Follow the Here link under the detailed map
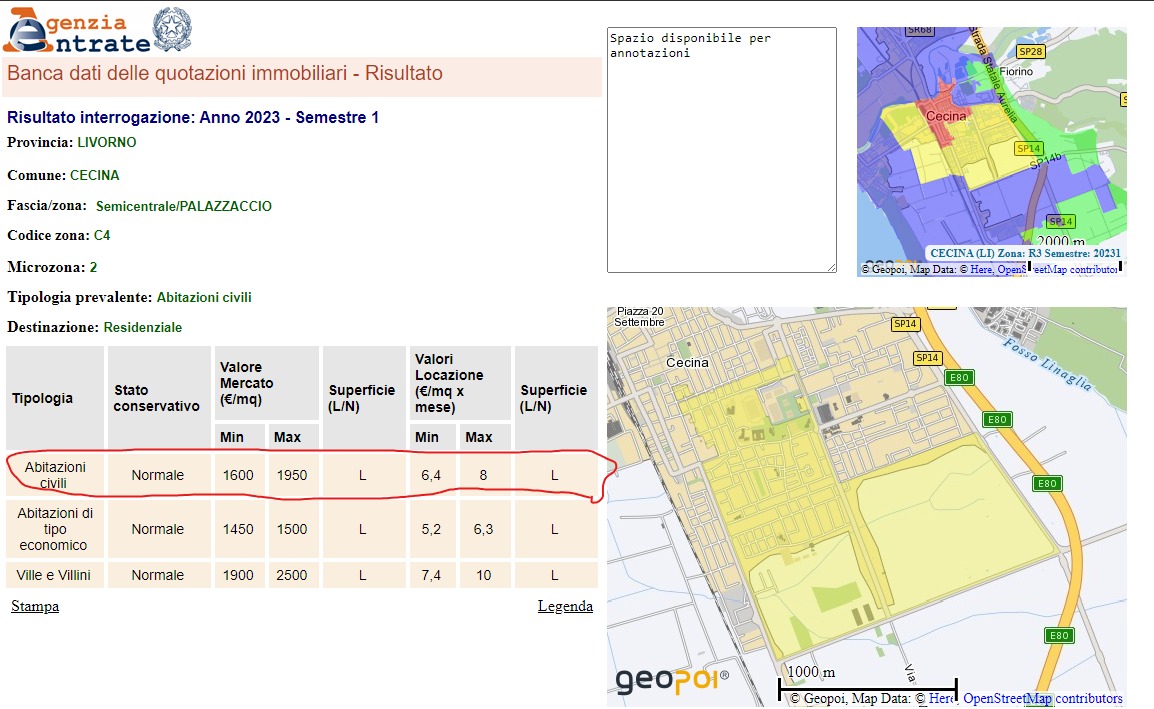The height and width of the screenshot is (709, 1154). point(941,698)
